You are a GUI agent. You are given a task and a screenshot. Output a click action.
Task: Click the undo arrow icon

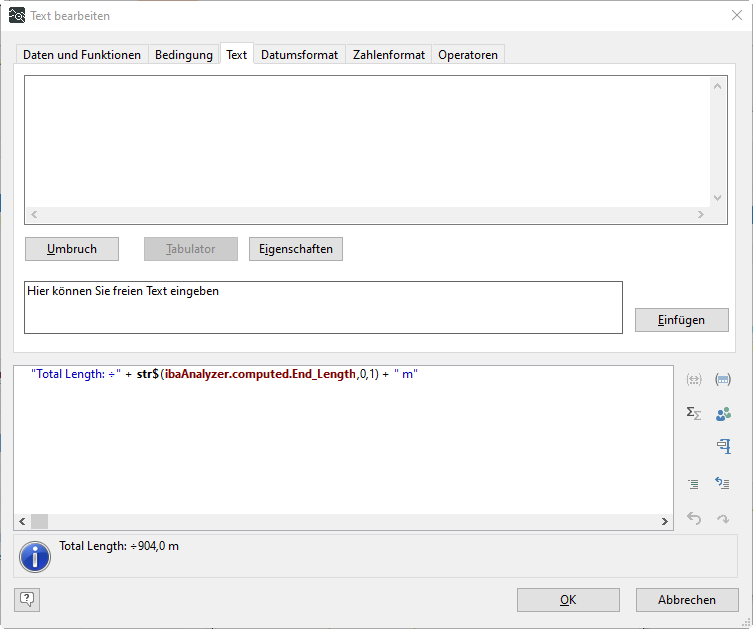pyautogui.click(x=693, y=518)
